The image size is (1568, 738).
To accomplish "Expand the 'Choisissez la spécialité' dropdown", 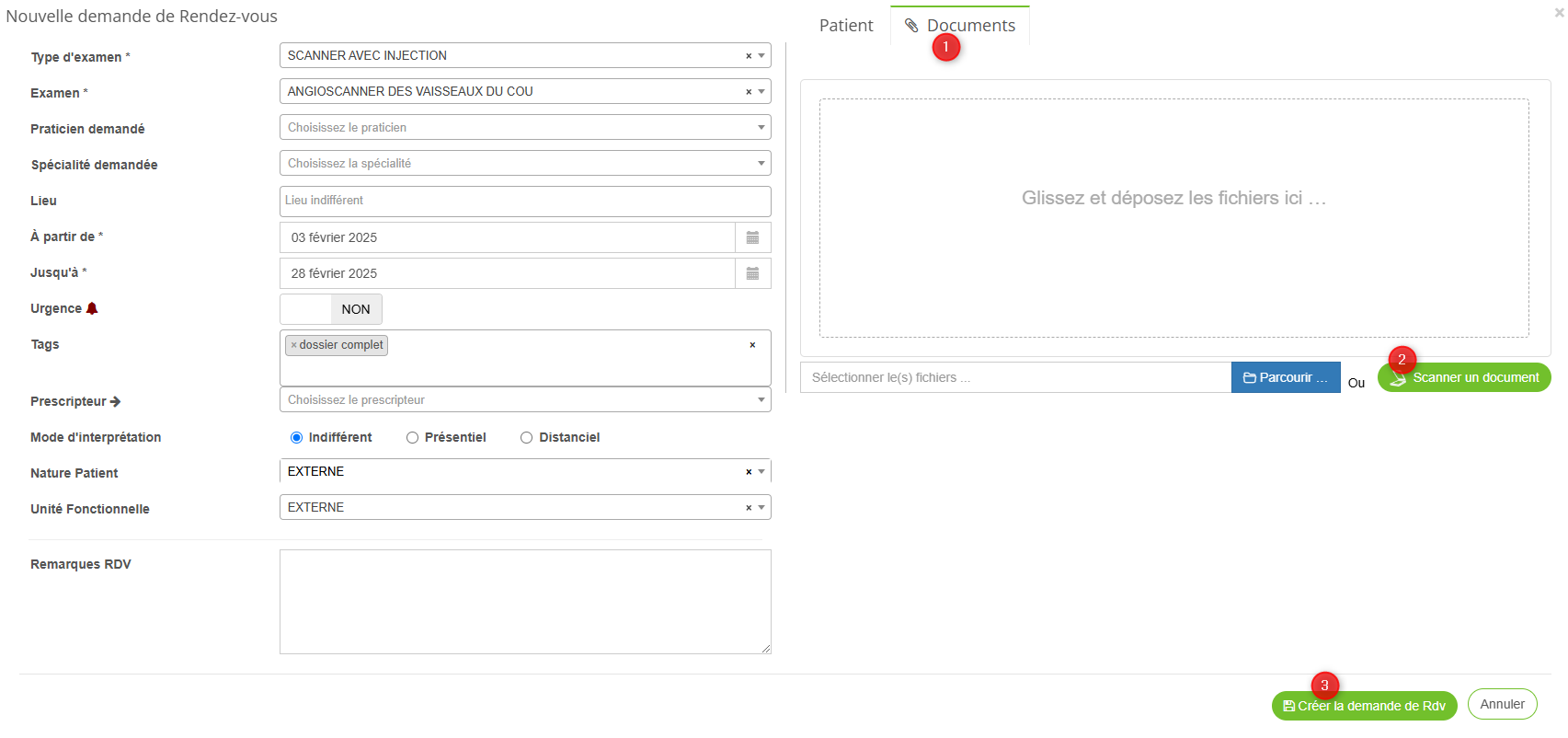I will (524, 164).
